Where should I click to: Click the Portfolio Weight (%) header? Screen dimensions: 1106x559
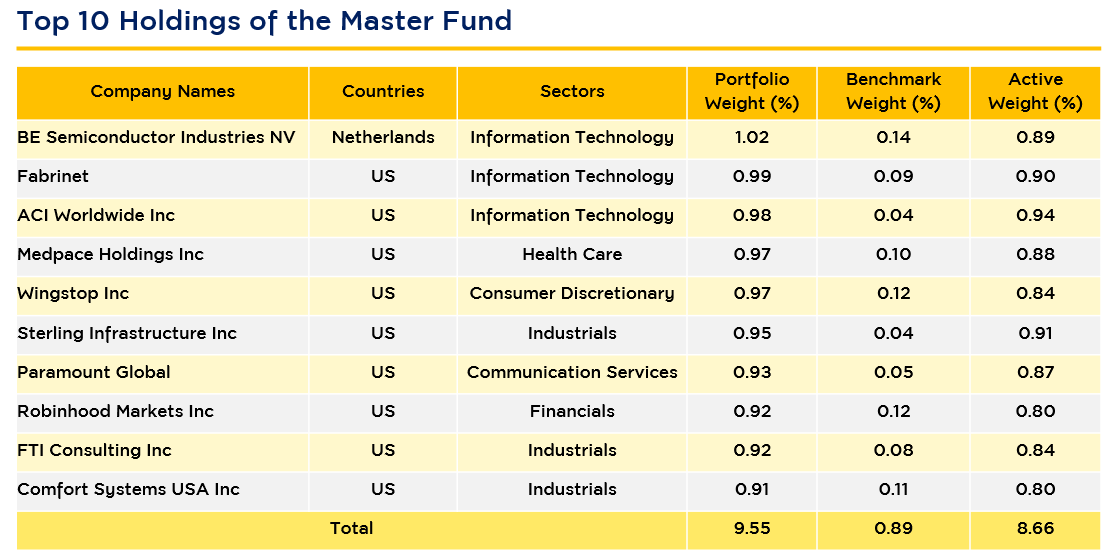pos(752,92)
